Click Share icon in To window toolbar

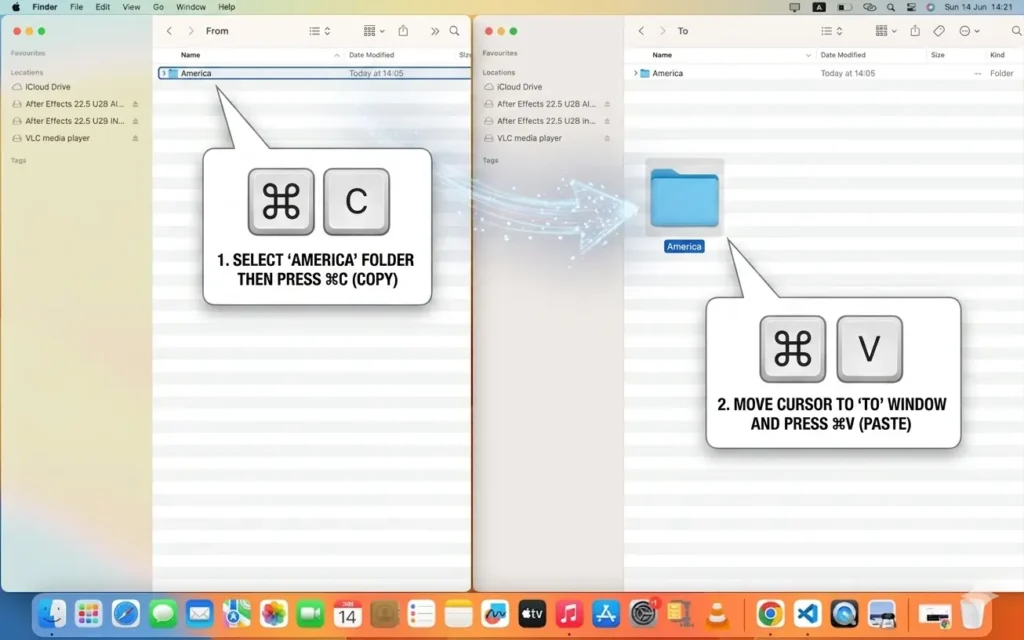[x=915, y=31]
